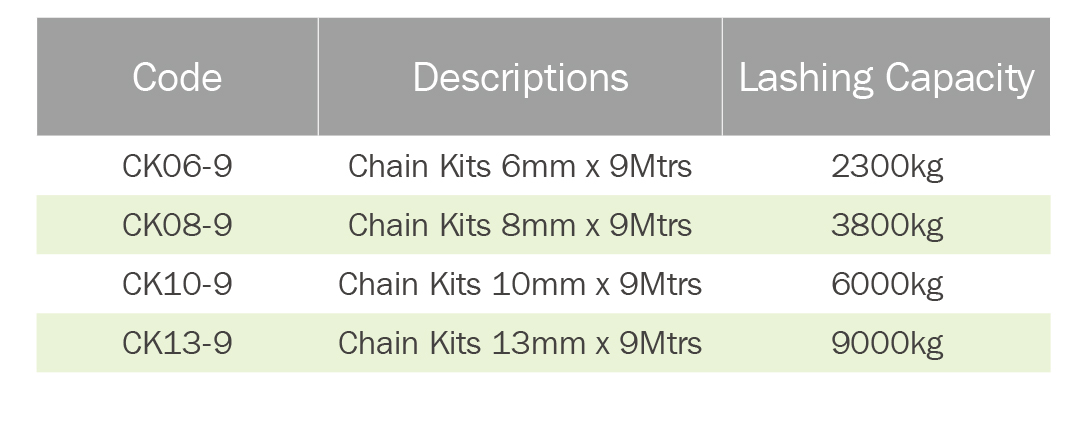Click the Chain Kits 6mm x 9Mtrs description

coord(520,166)
